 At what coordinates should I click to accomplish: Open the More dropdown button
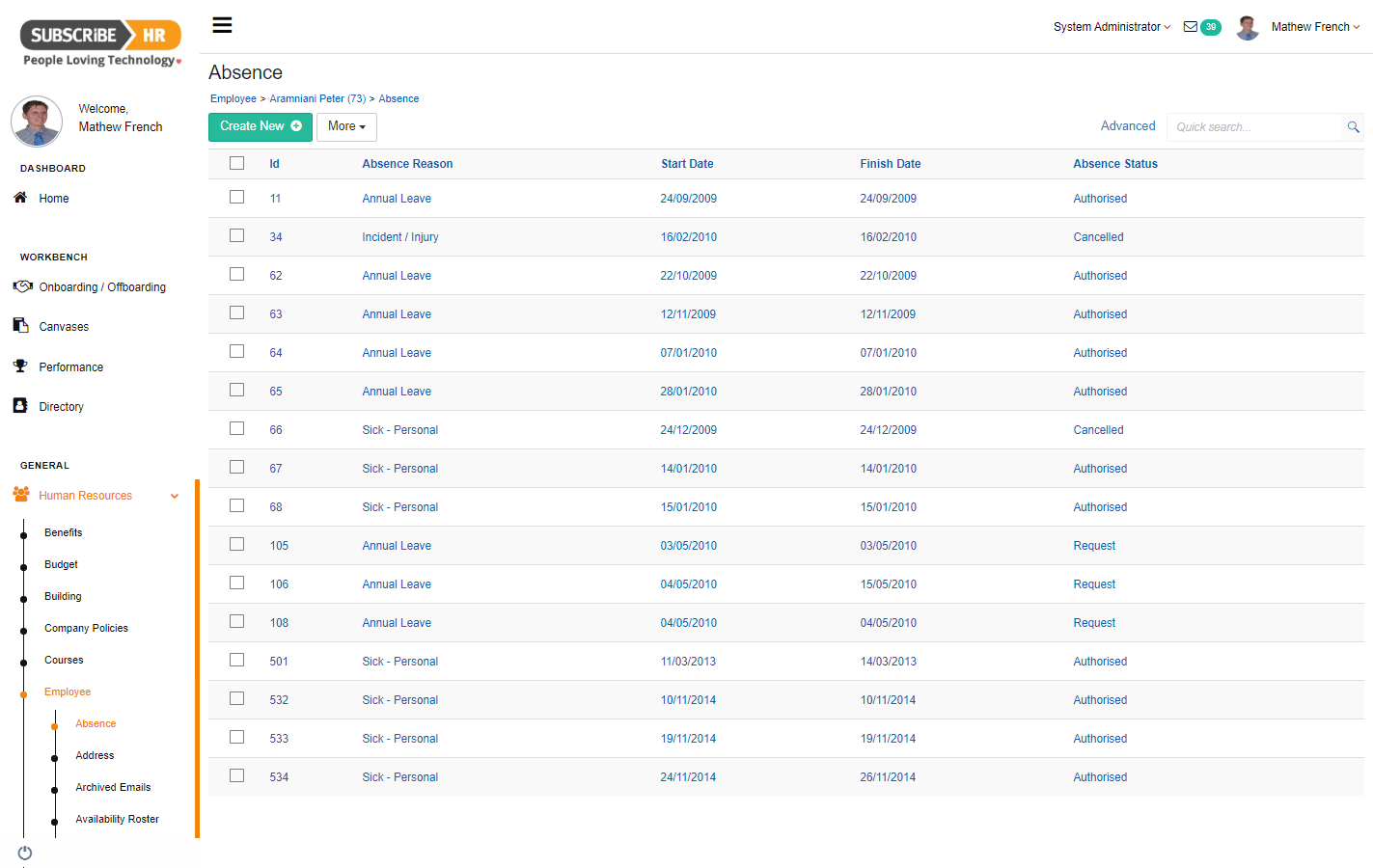346,126
